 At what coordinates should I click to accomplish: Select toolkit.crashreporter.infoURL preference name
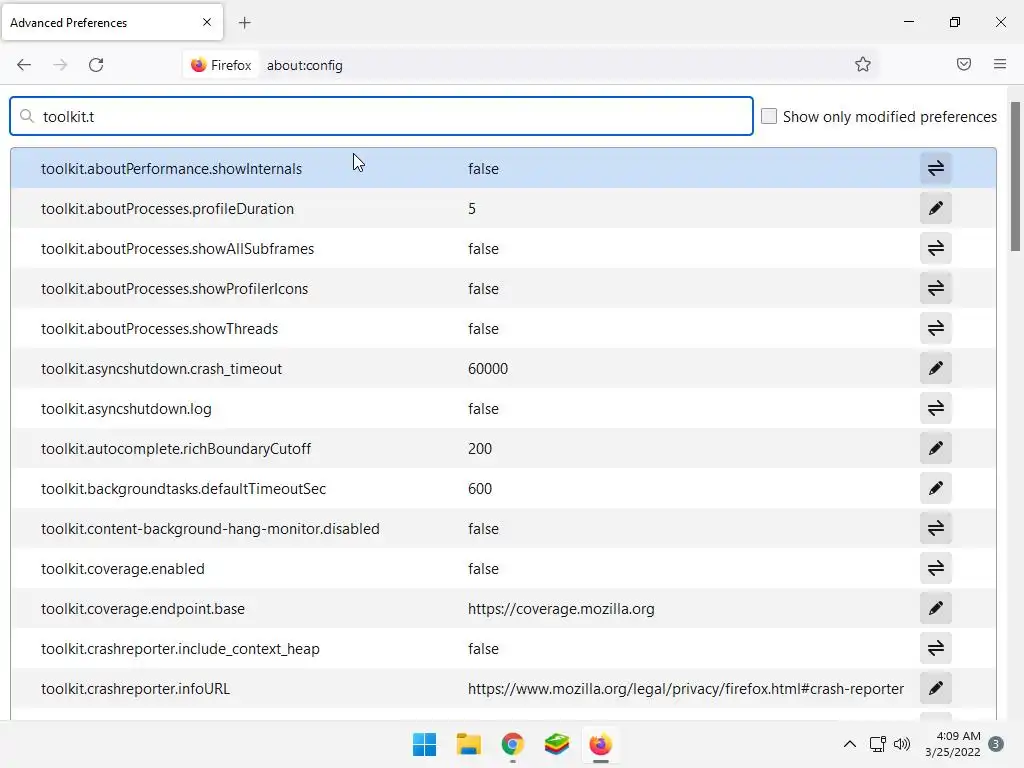coord(135,689)
